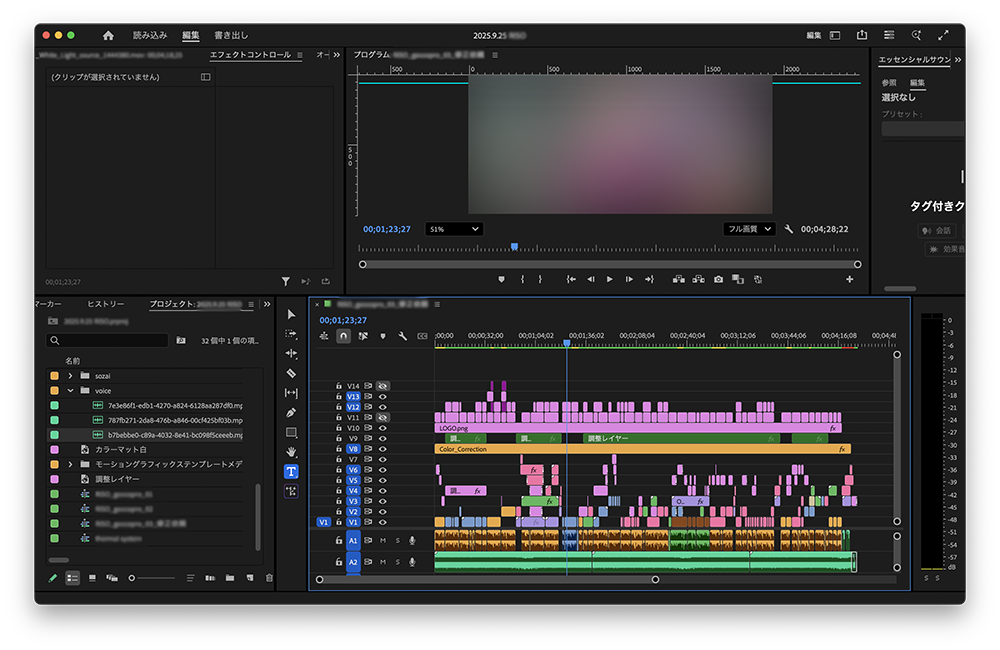
Task: Open timeline wrench display settings
Action: (x=402, y=336)
